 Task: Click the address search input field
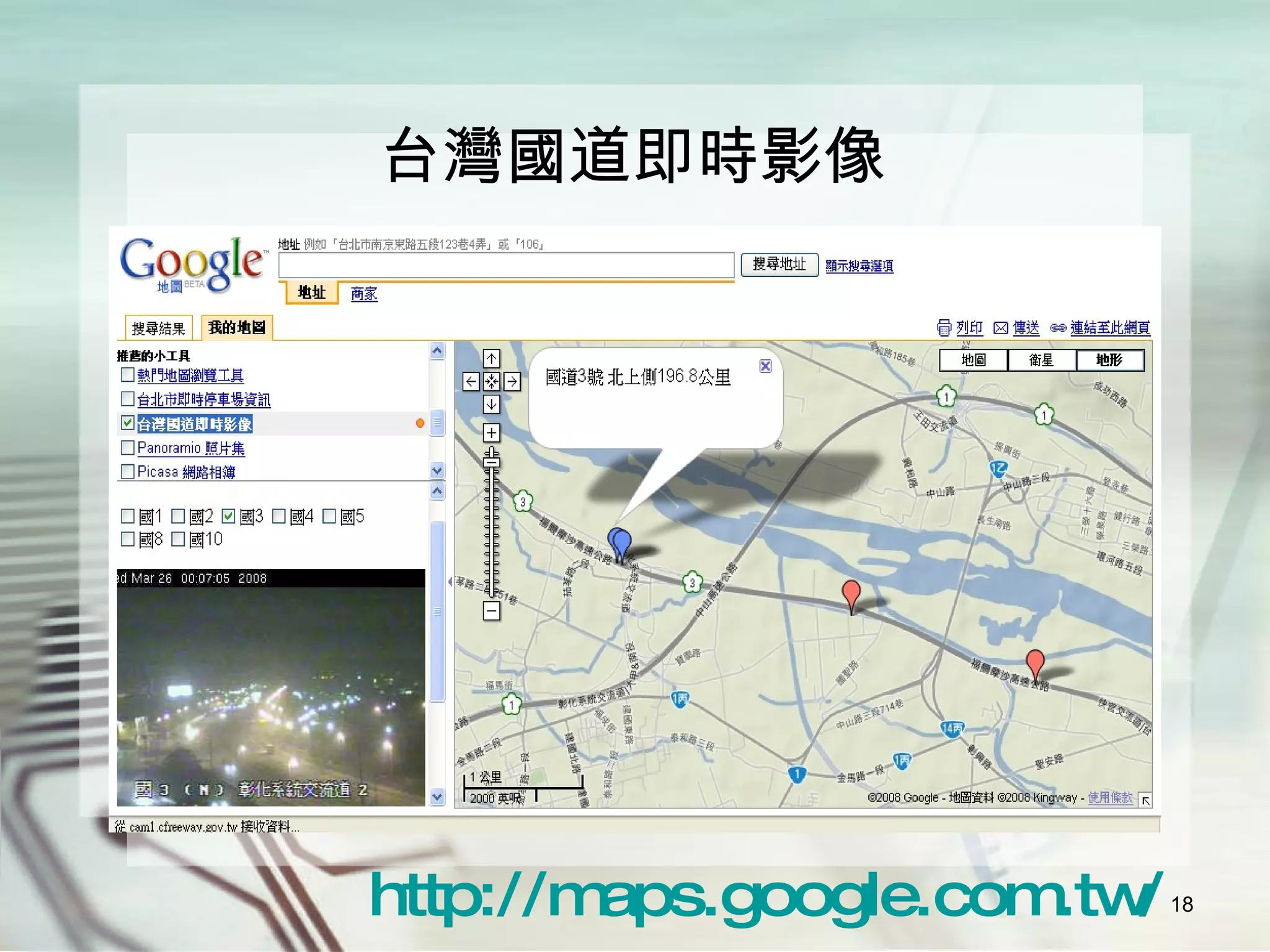[506, 265]
